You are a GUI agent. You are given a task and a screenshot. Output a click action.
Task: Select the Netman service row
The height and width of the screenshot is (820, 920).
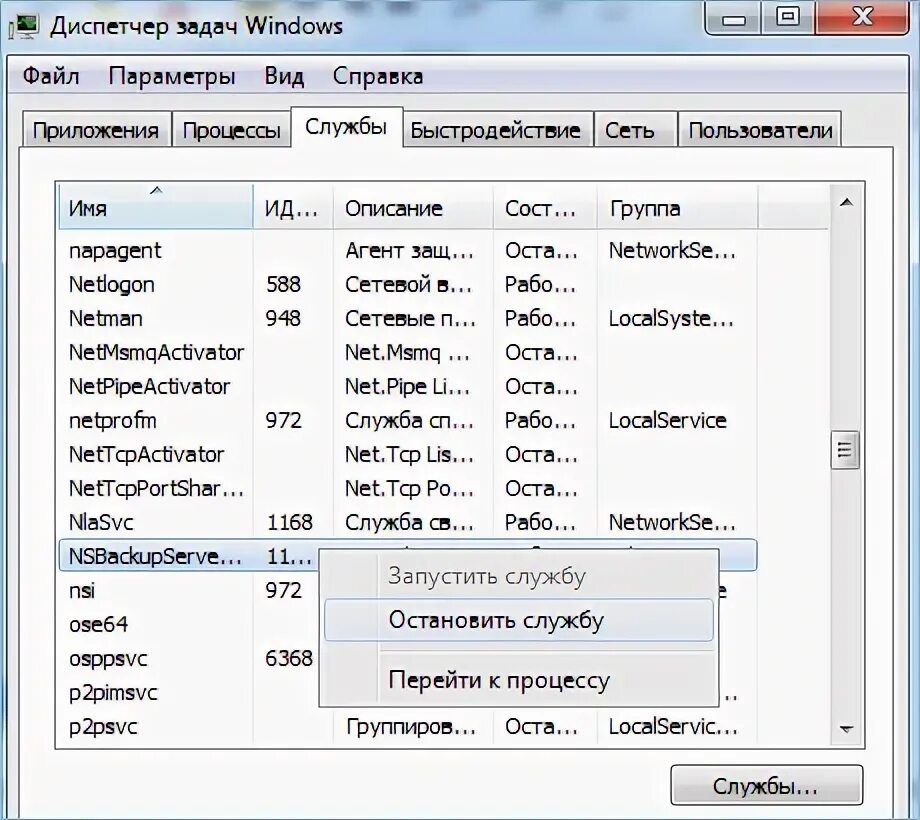pyautogui.click(x=408, y=318)
